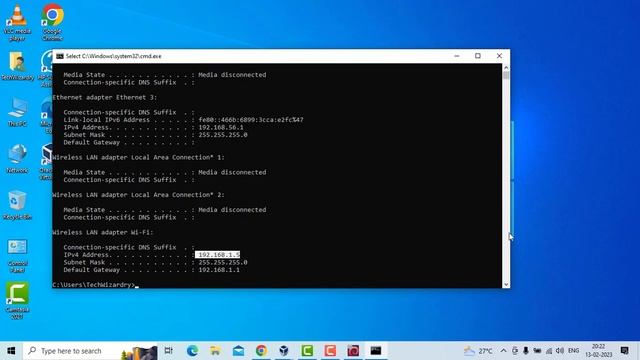Open the weather widget showing 27°C
The width and height of the screenshot is (640, 360).
478,351
